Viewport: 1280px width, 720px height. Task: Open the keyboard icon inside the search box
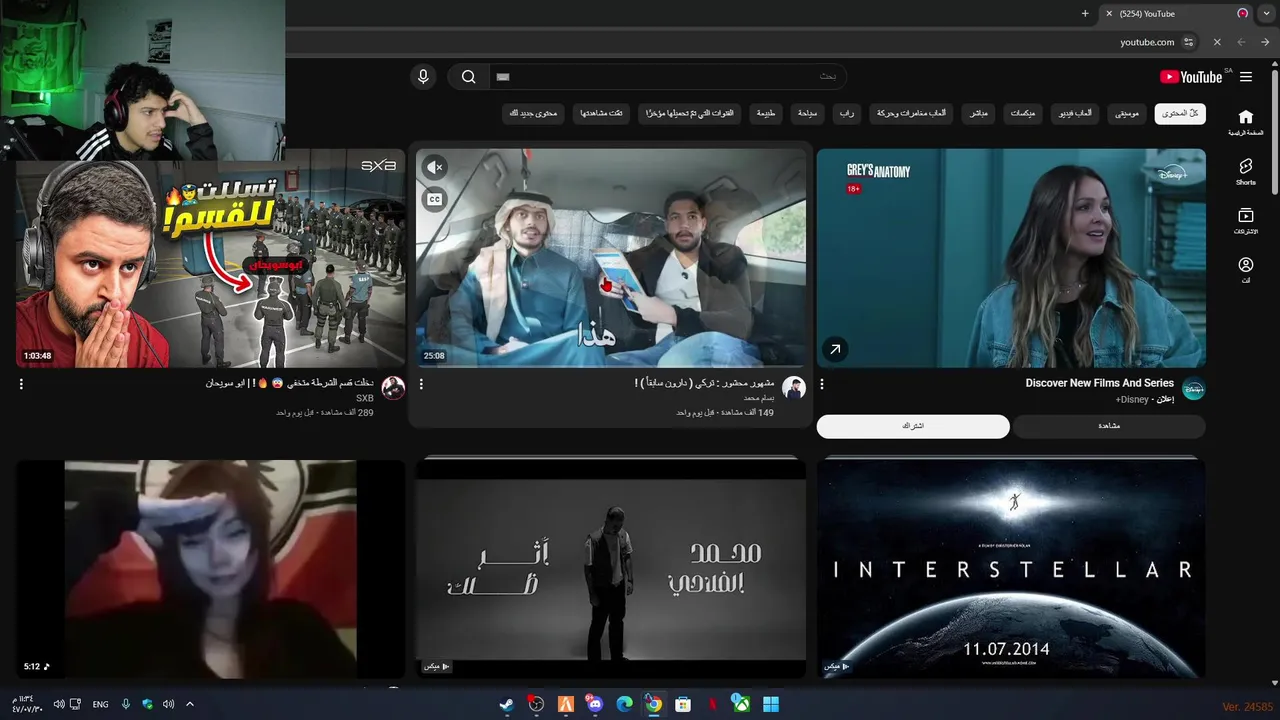503,77
